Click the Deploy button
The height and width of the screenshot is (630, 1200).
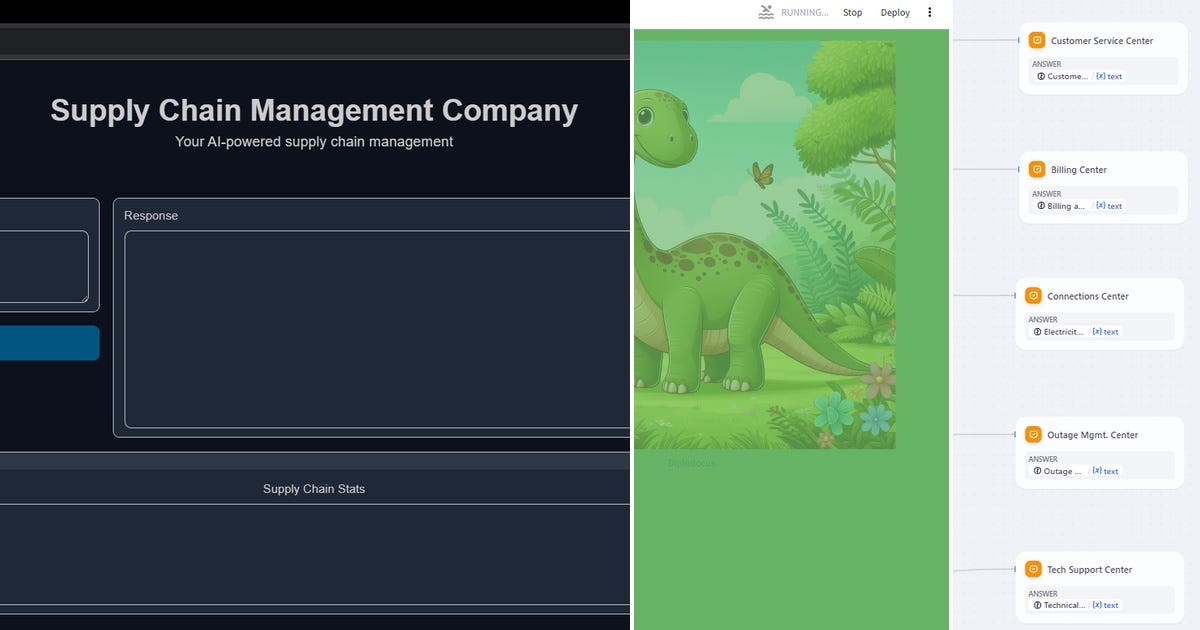[x=894, y=12]
